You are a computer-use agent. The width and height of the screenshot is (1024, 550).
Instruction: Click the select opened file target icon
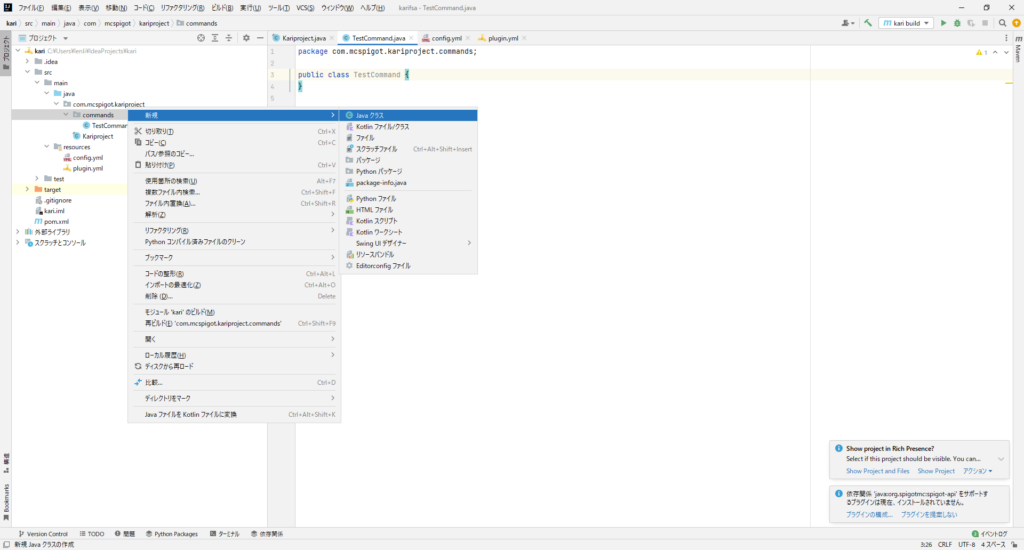click(201, 38)
